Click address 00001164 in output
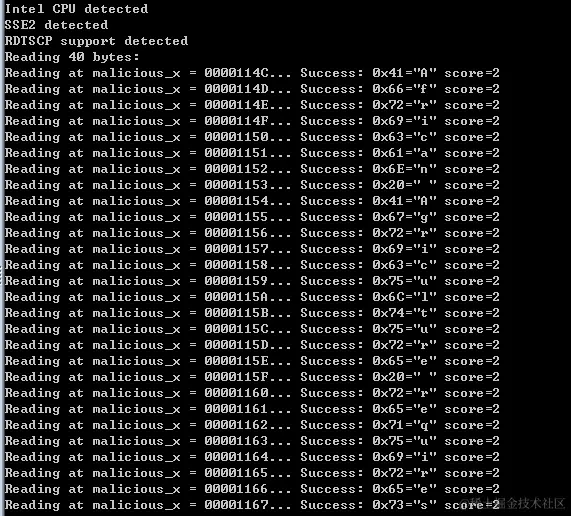The width and height of the screenshot is (571, 516). click(236, 457)
